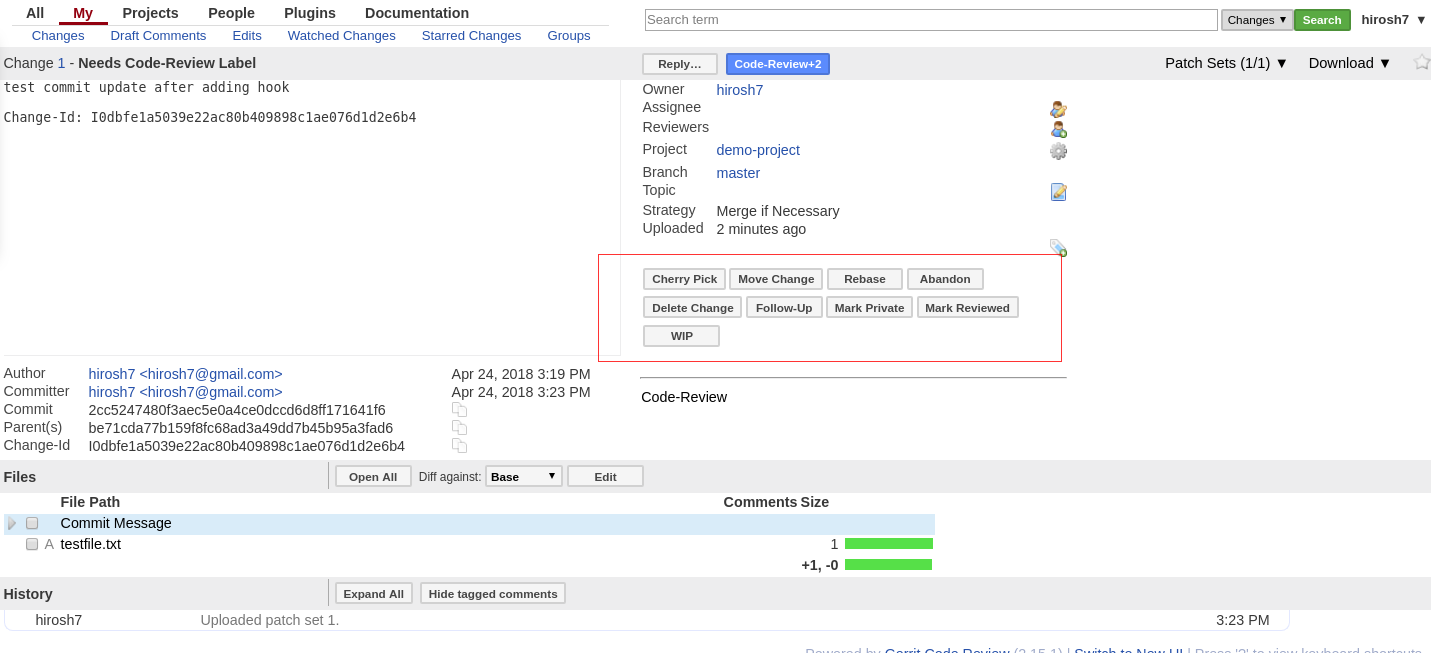The width and height of the screenshot is (1431, 653).
Task: Click the edit assignee icon
Action: click(x=1058, y=109)
